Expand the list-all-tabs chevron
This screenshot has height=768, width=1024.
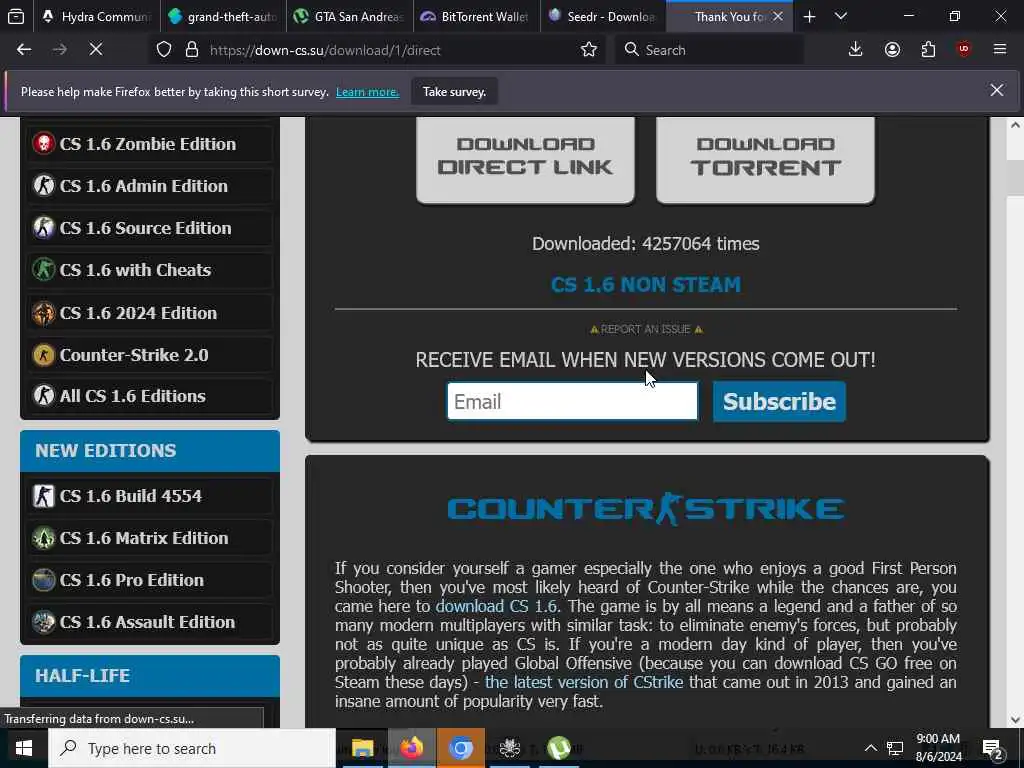coord(841,17)
